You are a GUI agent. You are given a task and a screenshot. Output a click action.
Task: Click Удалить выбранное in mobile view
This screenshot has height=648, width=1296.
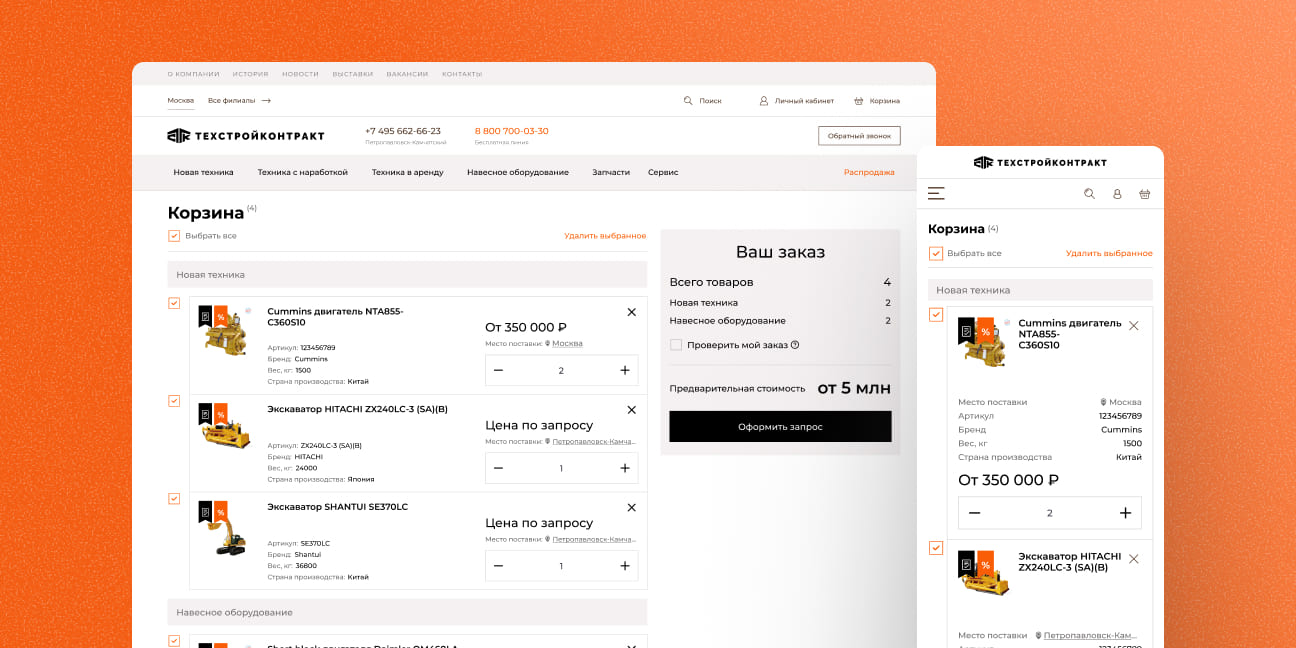pos(1109,254)
